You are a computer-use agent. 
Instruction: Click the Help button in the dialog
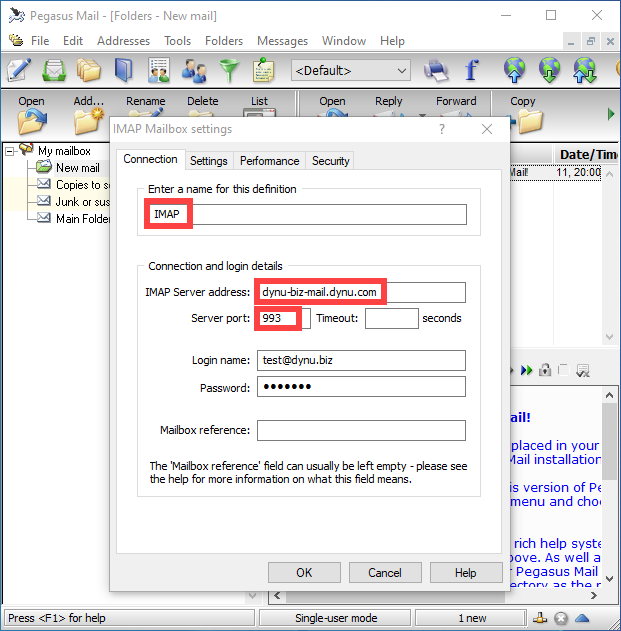pyautogui.click(x=466, y=572)
